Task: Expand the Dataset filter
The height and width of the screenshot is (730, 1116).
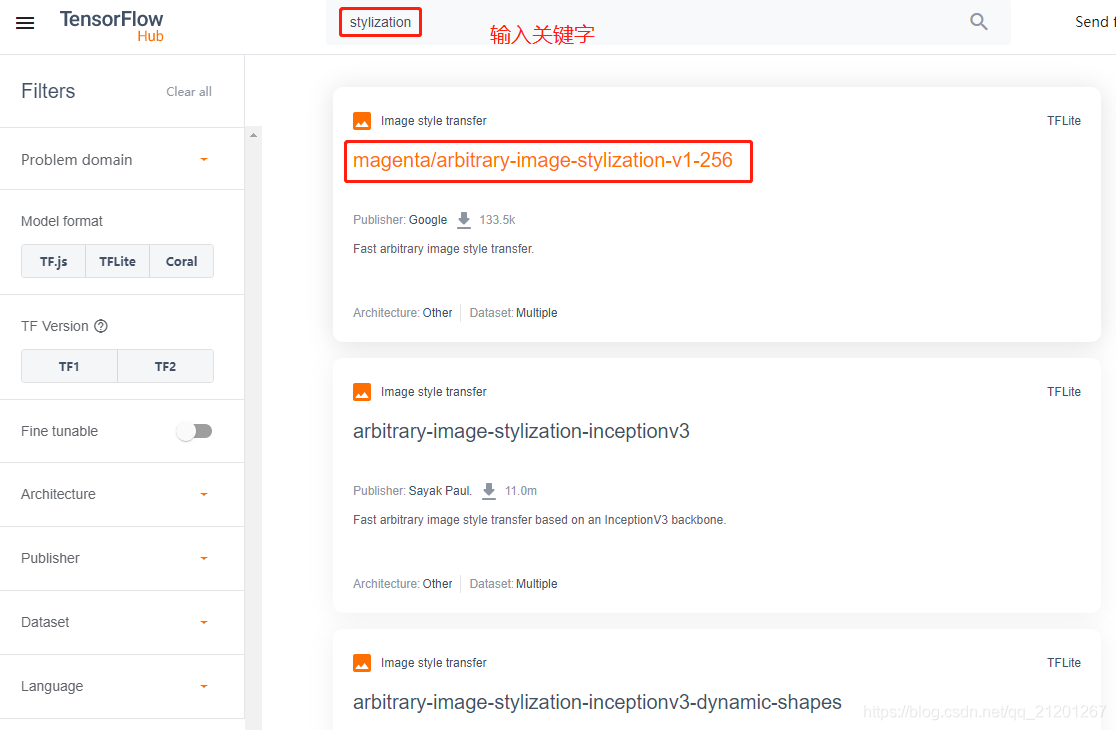Action: pos(204,622)
